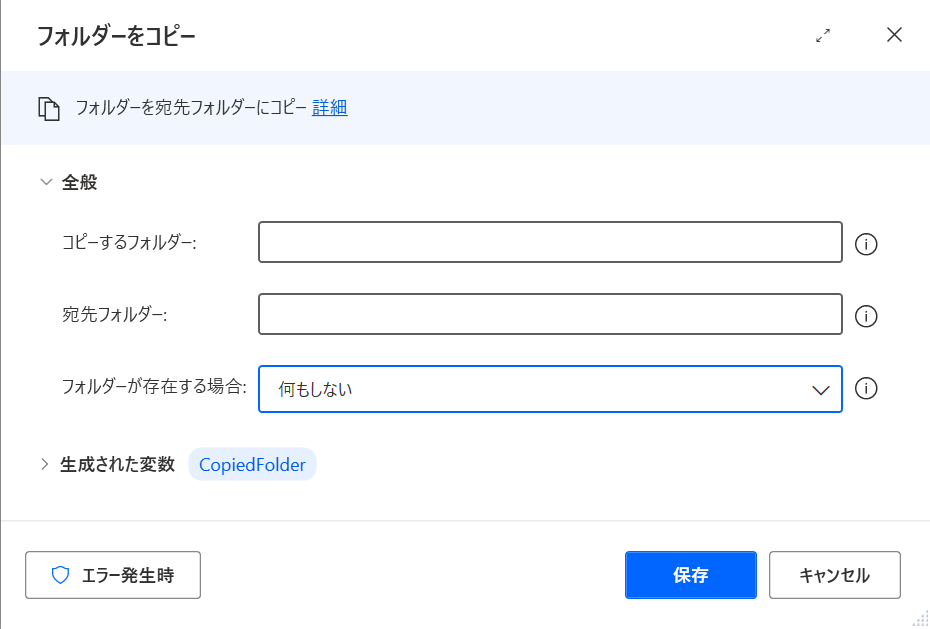Close the フォルダーをコピー dialog

[x=894, y=35]
